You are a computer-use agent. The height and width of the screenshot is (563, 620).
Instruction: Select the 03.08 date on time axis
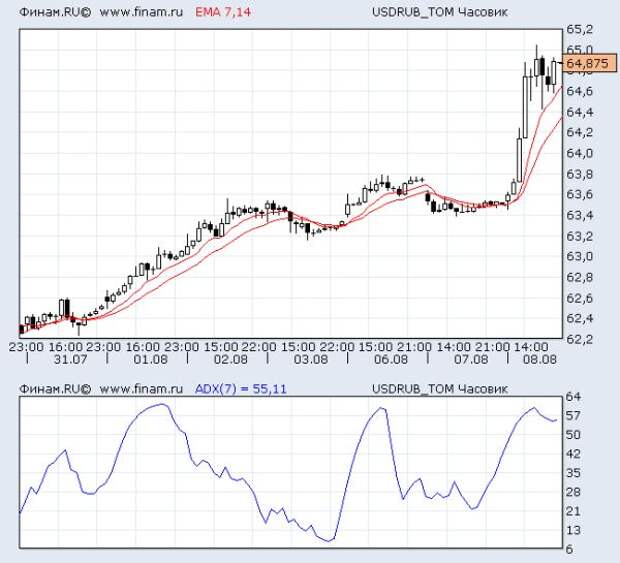tap(311, 359)
